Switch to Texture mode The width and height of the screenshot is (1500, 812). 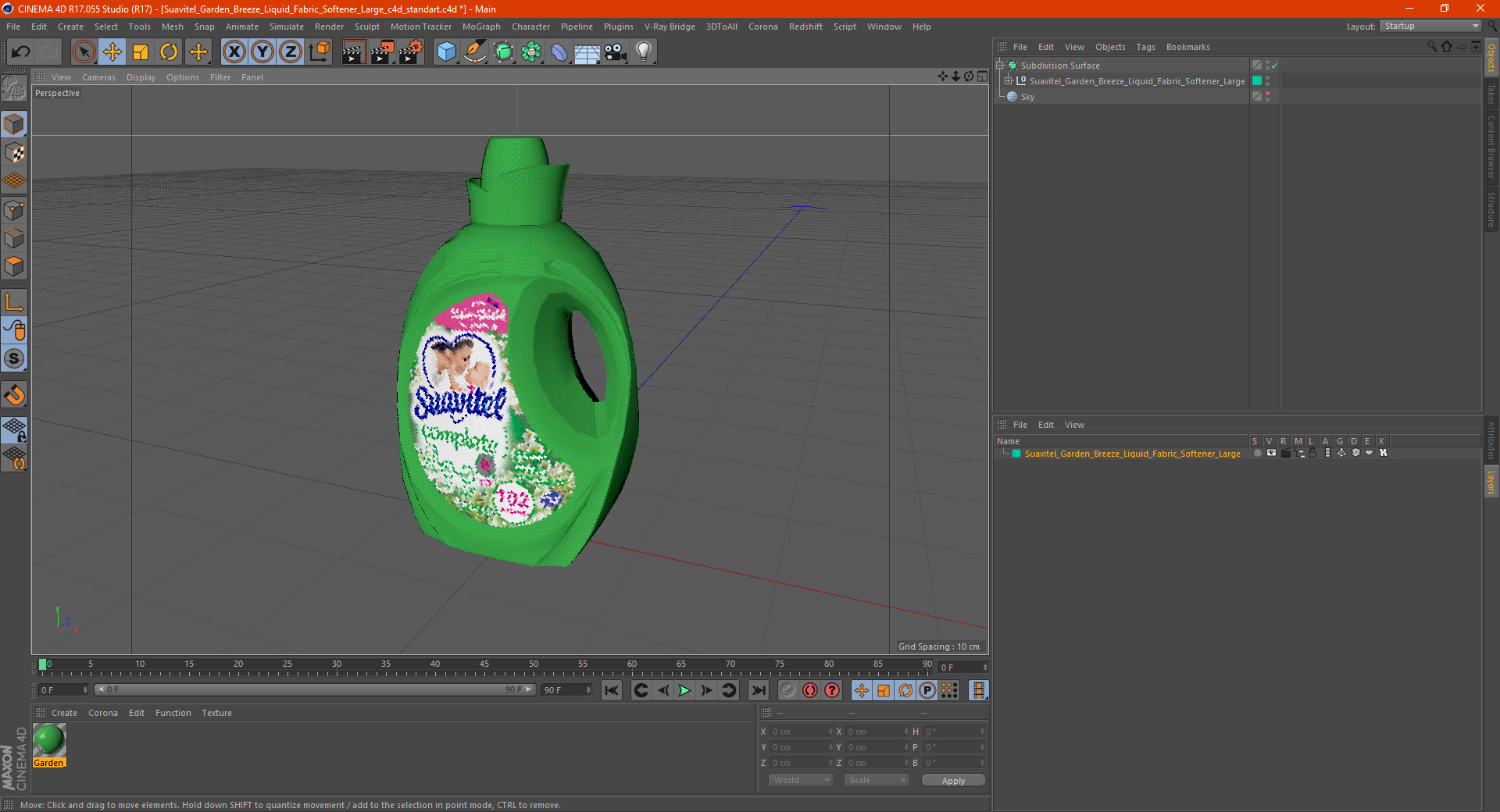click(14, 153)
